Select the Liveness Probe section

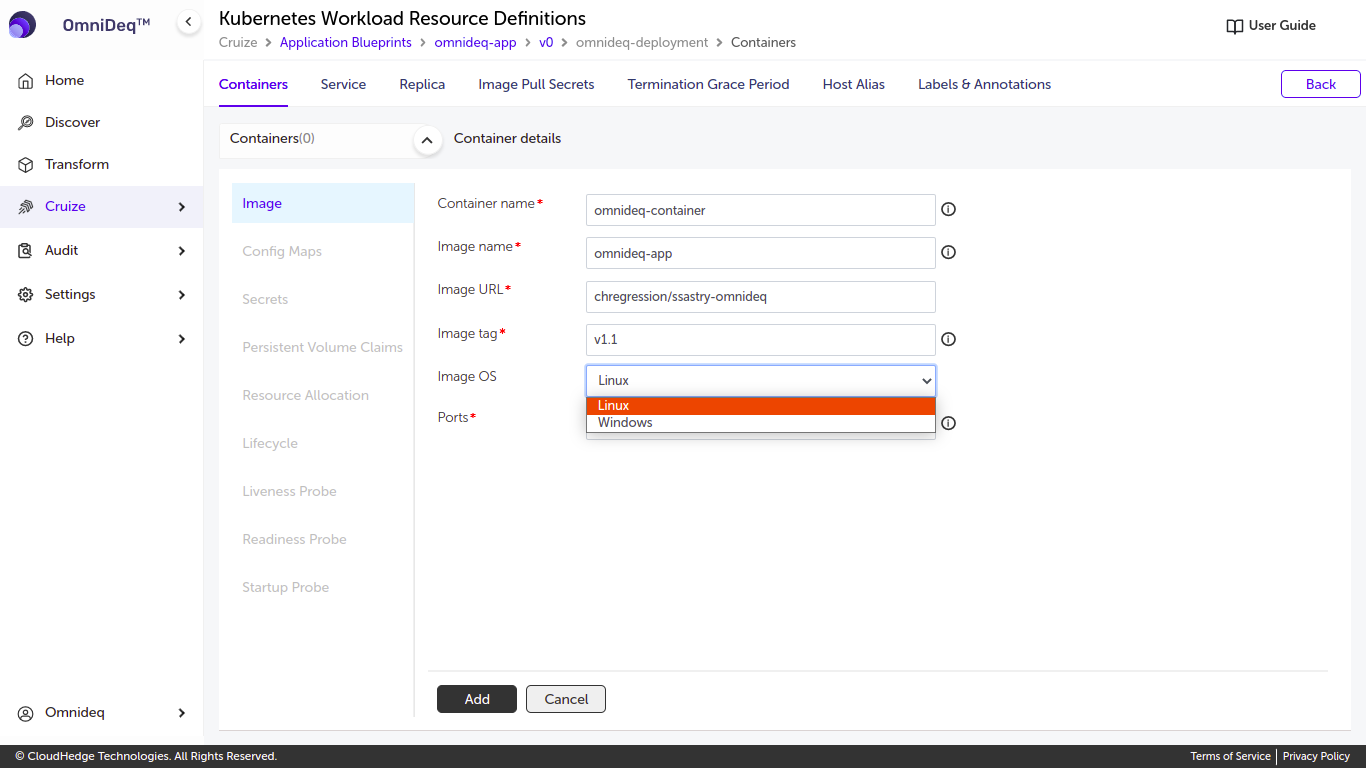pos(323,491)
